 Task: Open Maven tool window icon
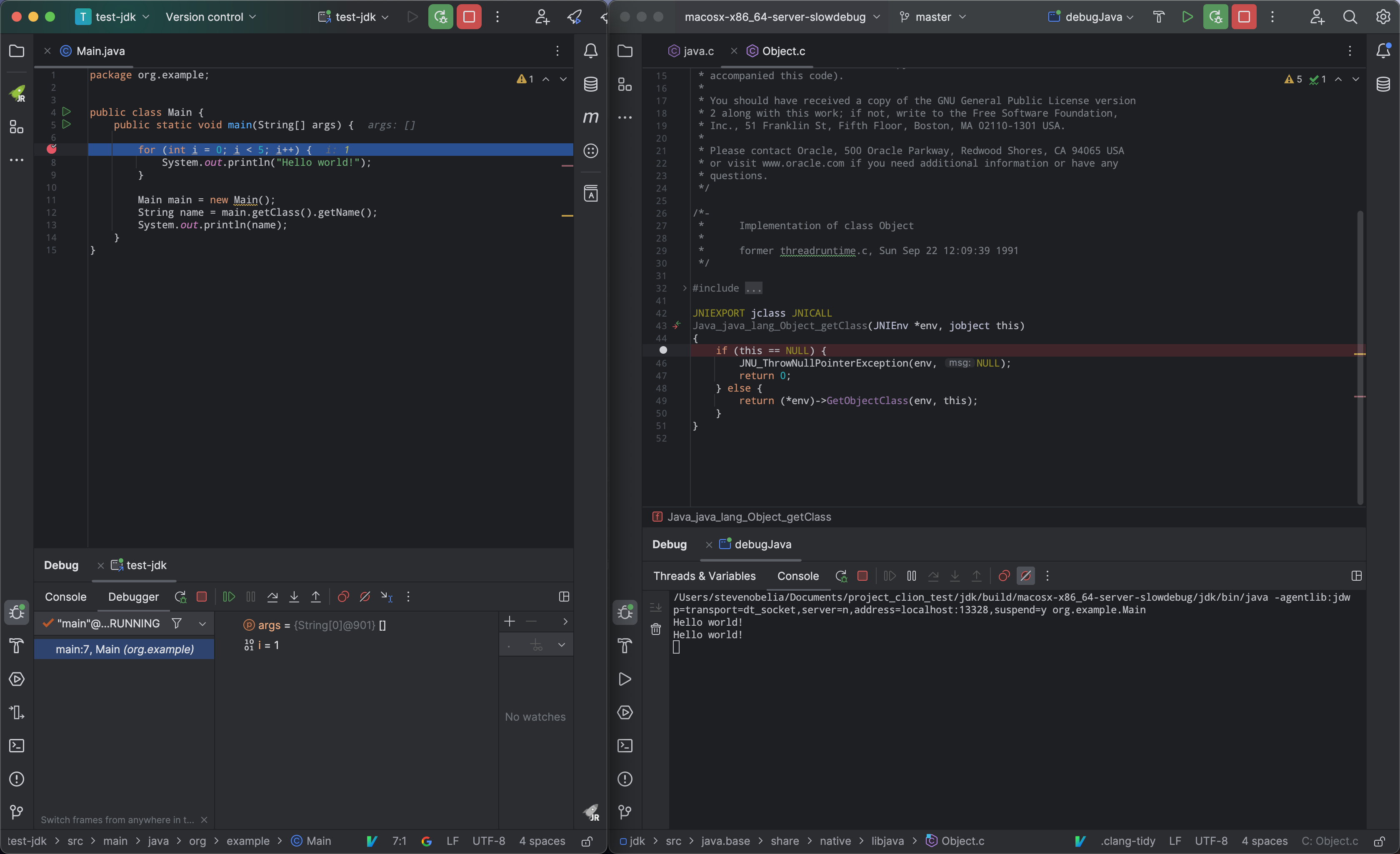point(590,117)
